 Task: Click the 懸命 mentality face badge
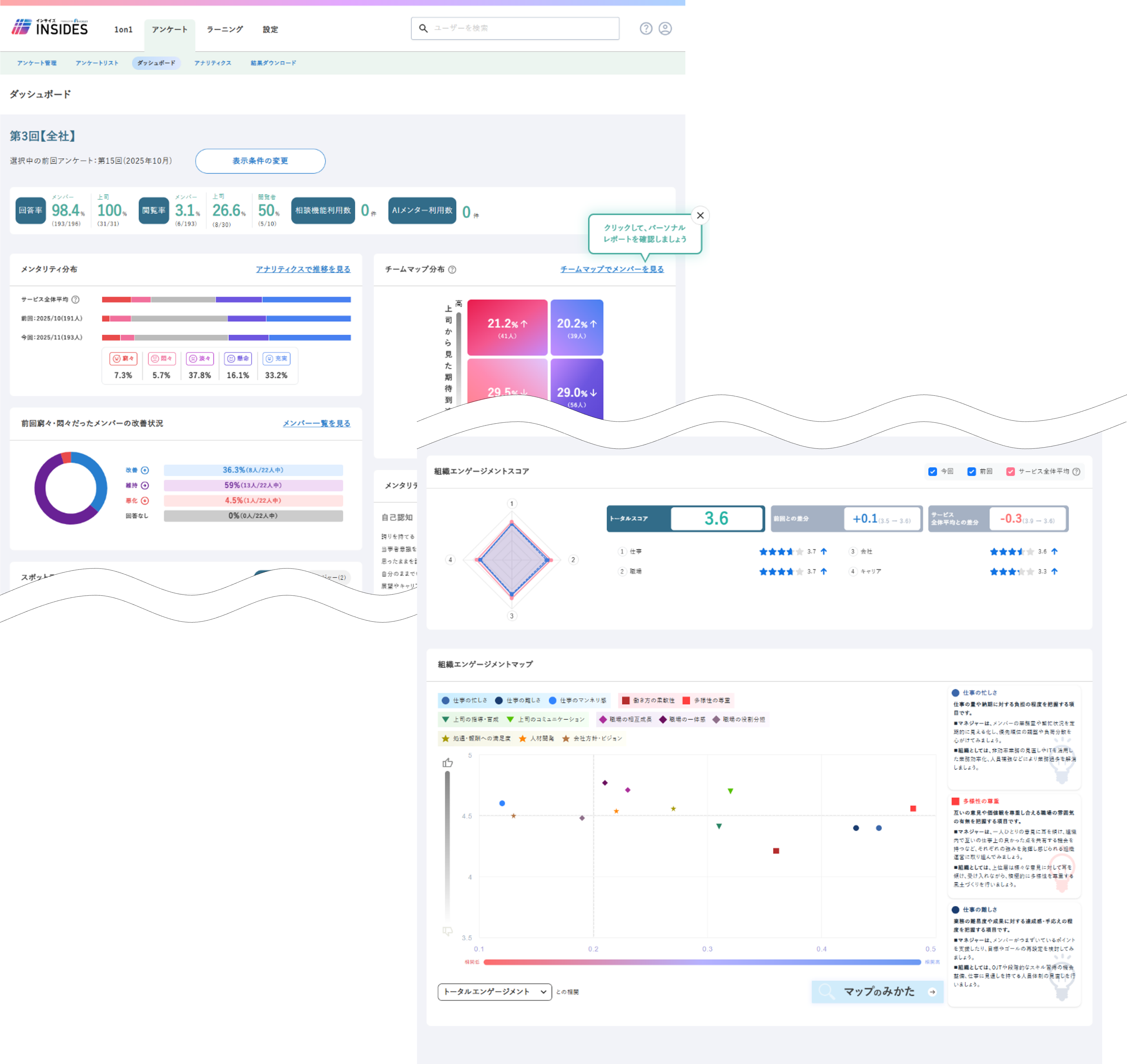[238, 359]
